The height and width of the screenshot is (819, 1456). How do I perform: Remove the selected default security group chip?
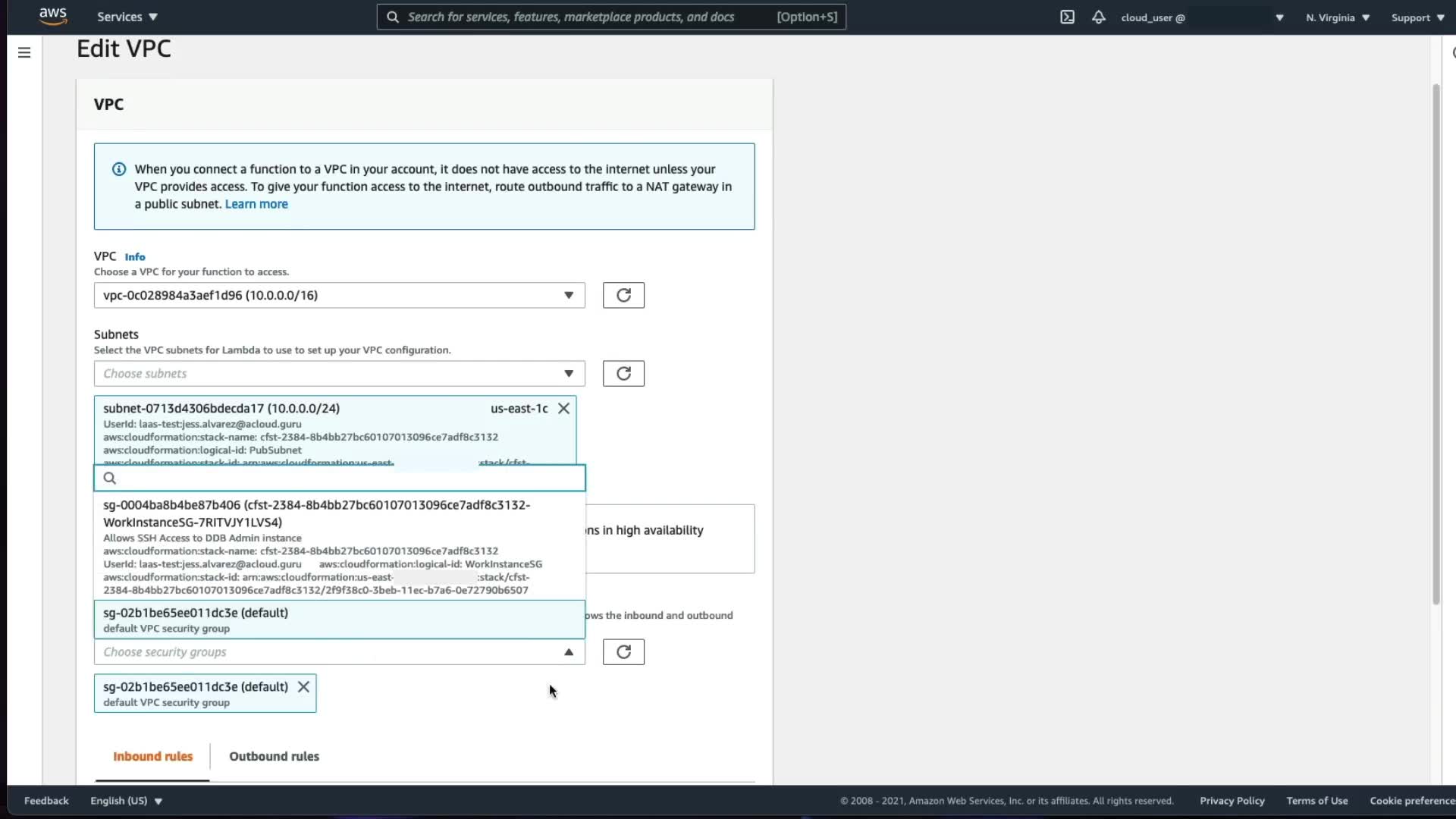[303, 686]
